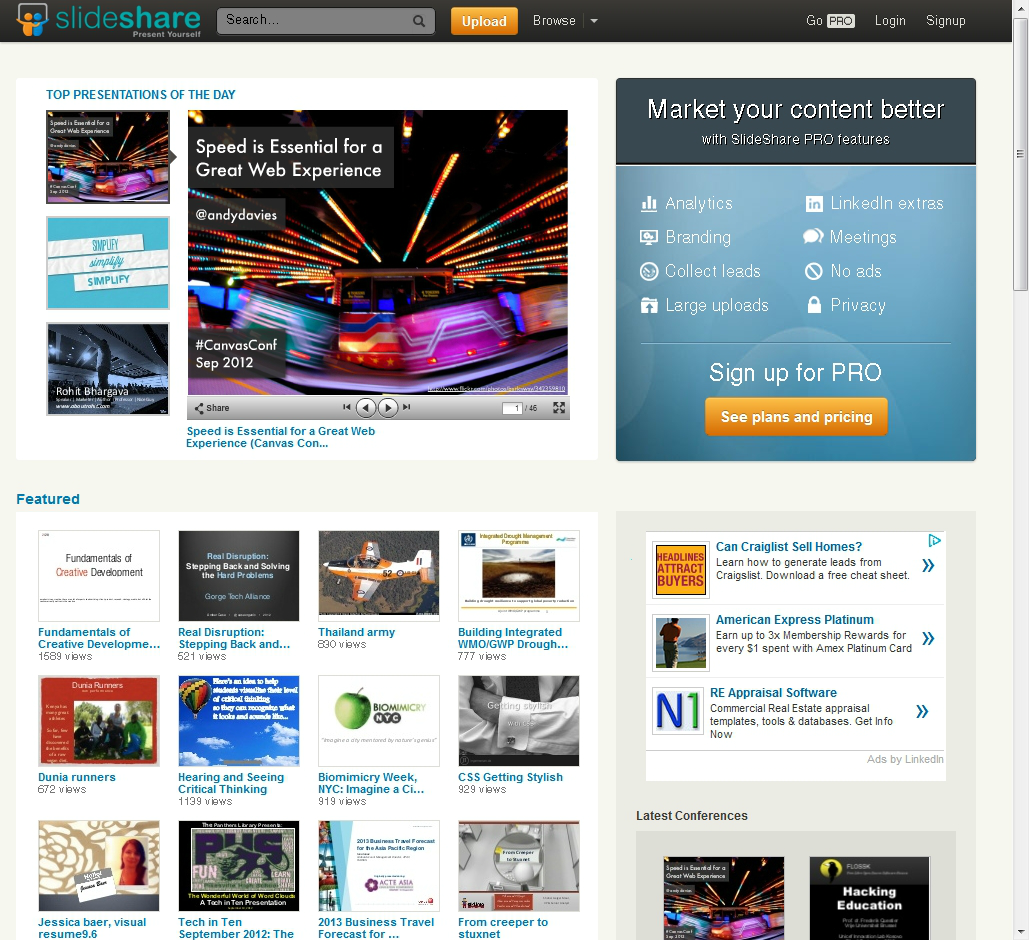This screenshot has height=940, width=1029.
Task: Click arrow next to Craiglist ad
Action: (x=928, y=565)
